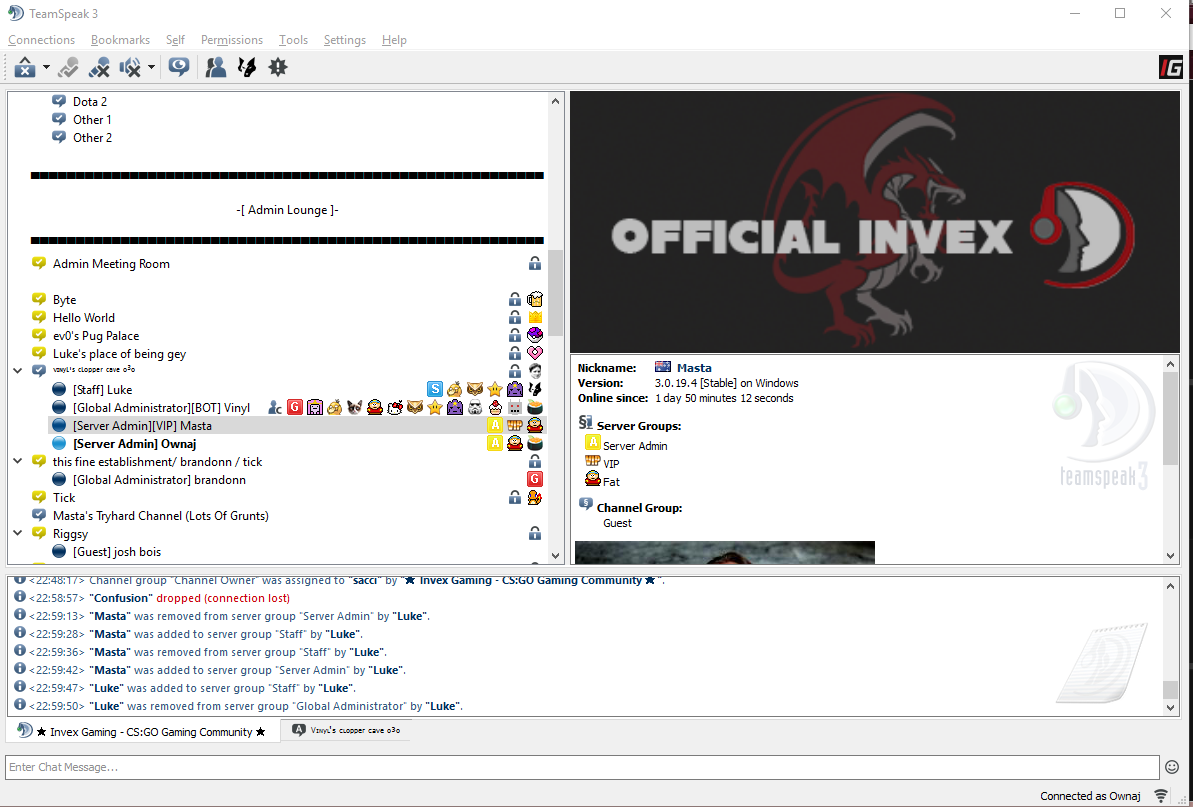Open dropdown arrow next to box-with-X toolbar icon

(46, 68)
